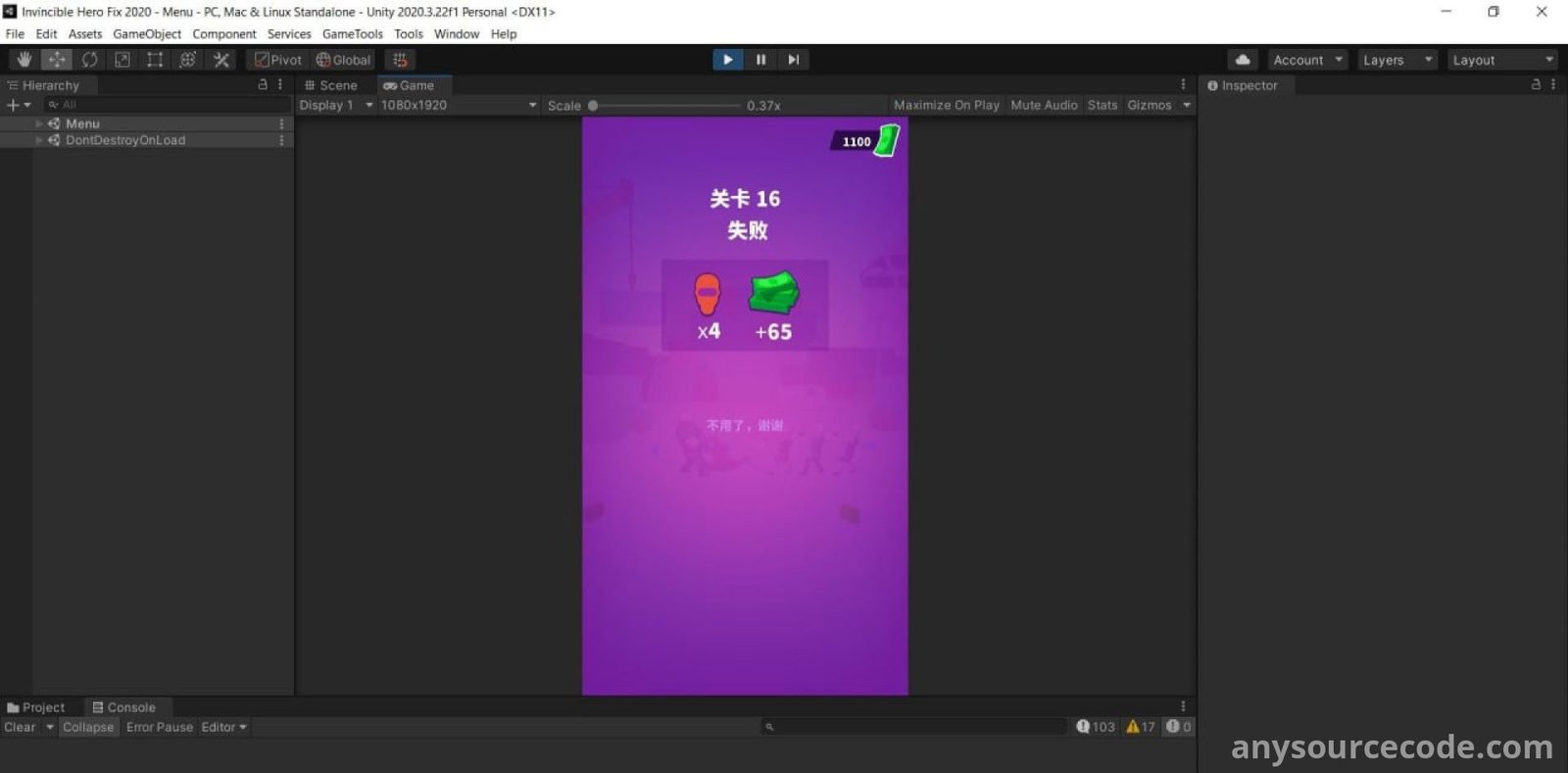Click the Pause button in toolbar

click(x=760, y=60)
